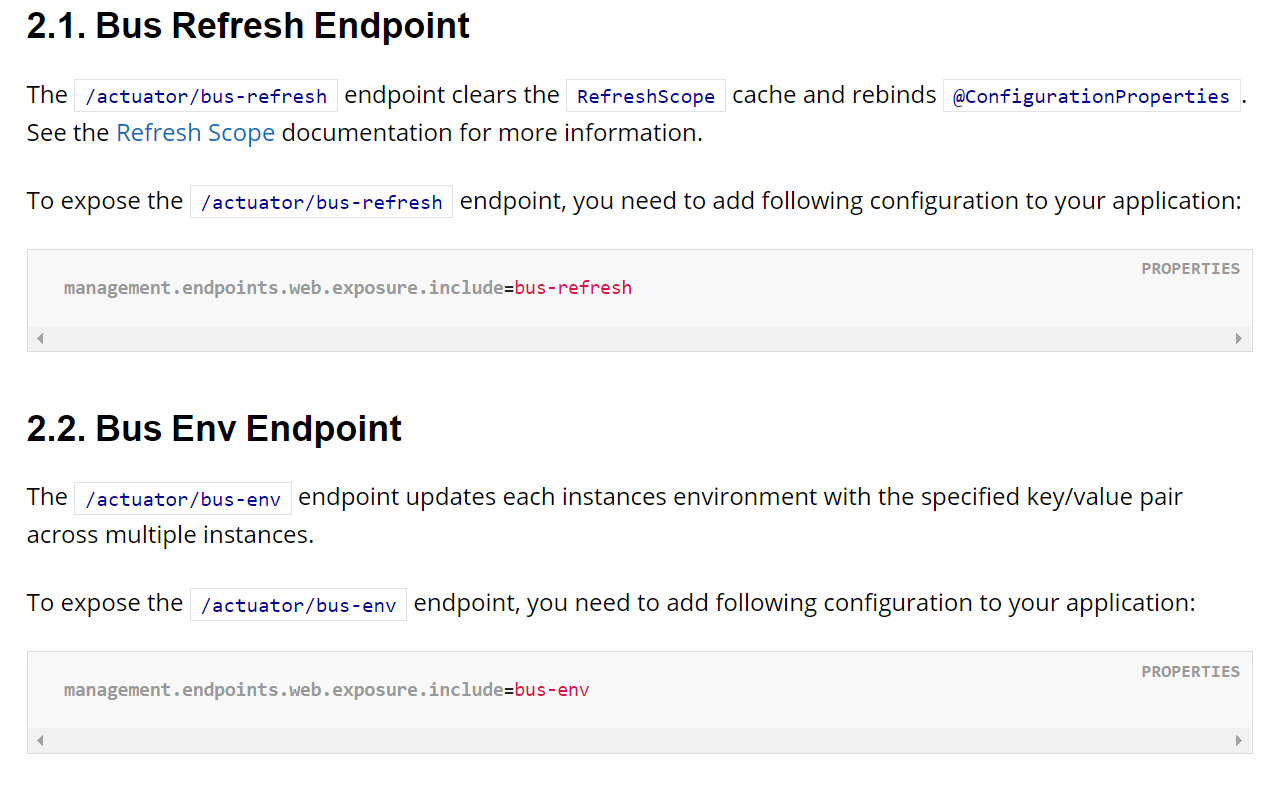Click horizontal scrollbar track of bus-refresh code block
Viewport: 1275px width, 787px height.
[x=640, y=339]
